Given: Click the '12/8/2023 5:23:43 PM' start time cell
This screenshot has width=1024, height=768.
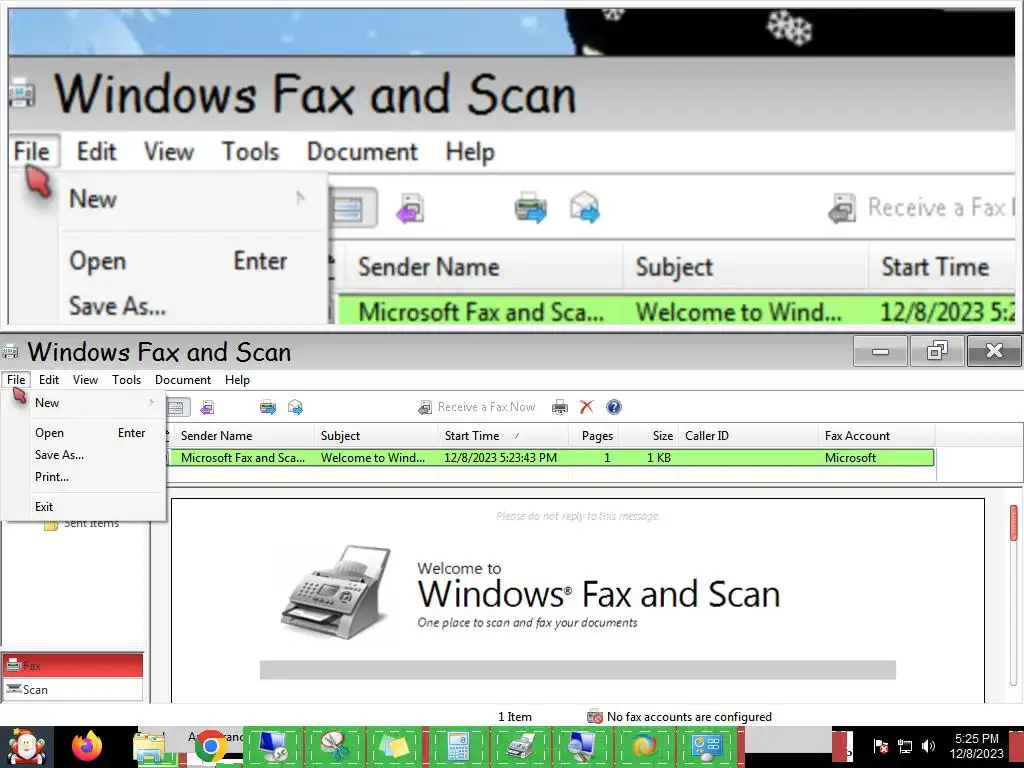Looking at the screenshot, I should 500,458.
